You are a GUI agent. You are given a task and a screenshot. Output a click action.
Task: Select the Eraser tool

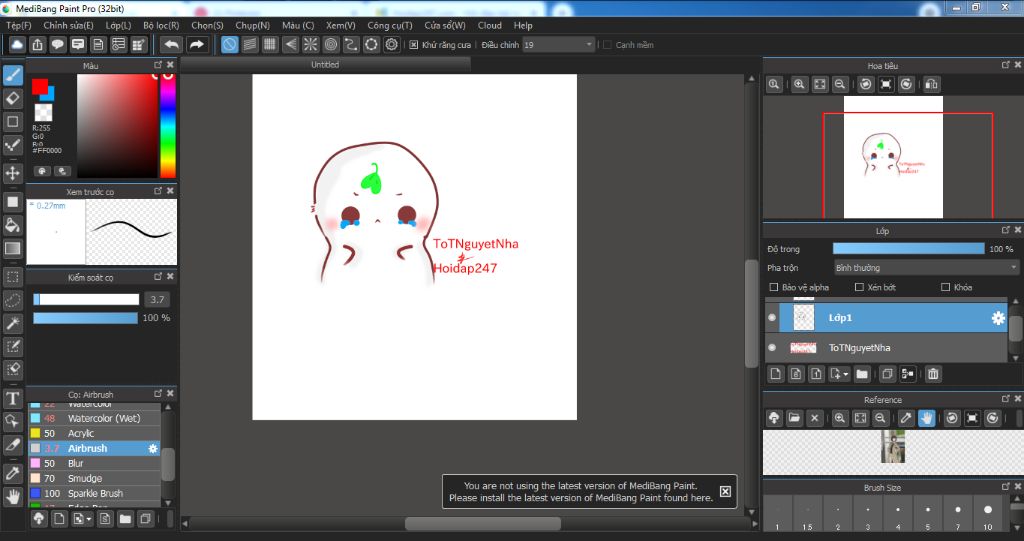pyautogui.click(x=12, y=98)
